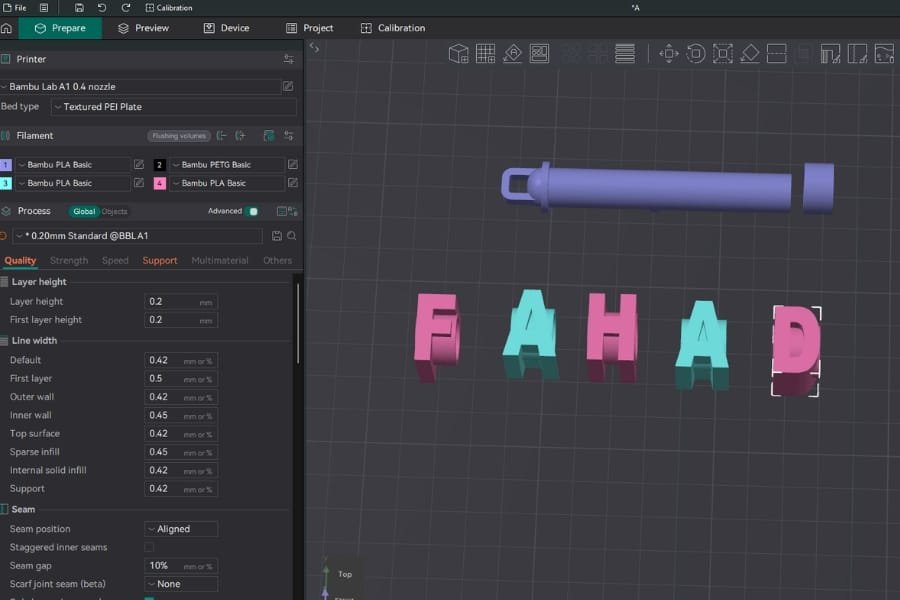Toggle the Advanced settings switch
This screenshot has height=600, width=900.
[252, 211]
